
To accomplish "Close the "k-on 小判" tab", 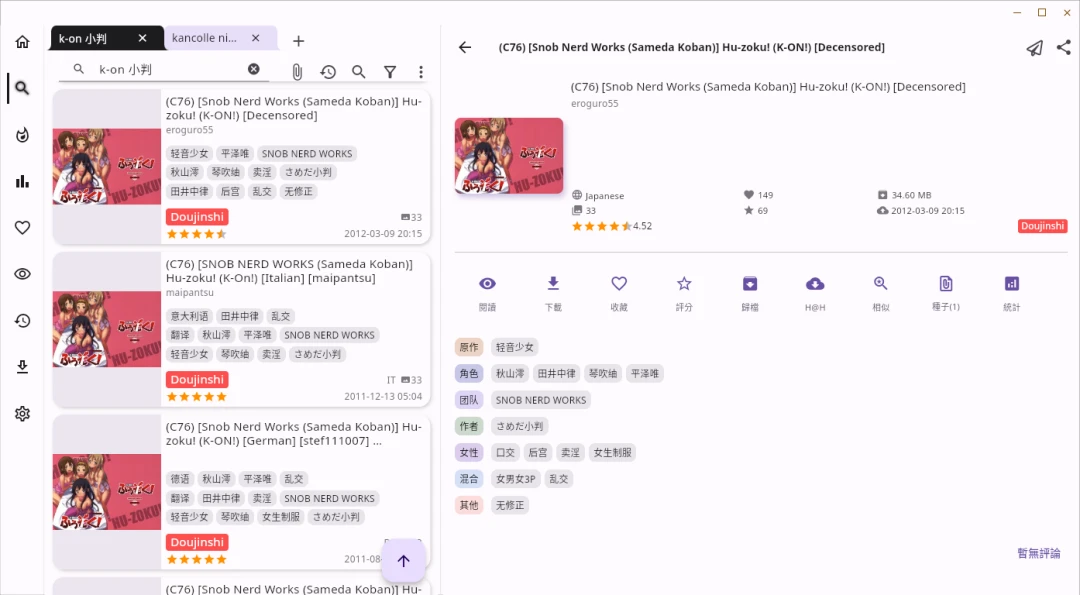I will pyautogui.click(x=142, y=38).
